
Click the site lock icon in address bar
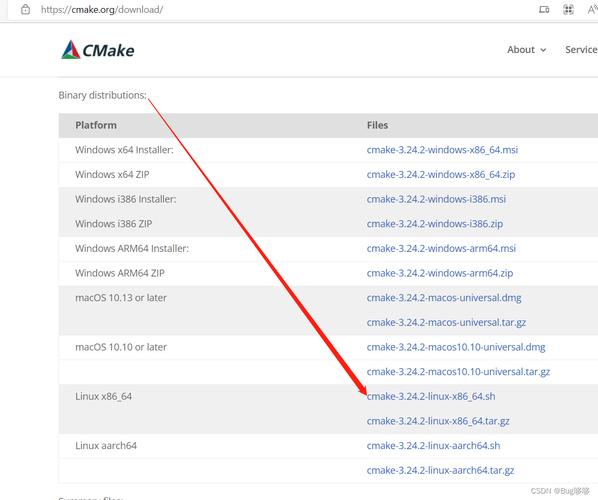[x=26, y=10]
